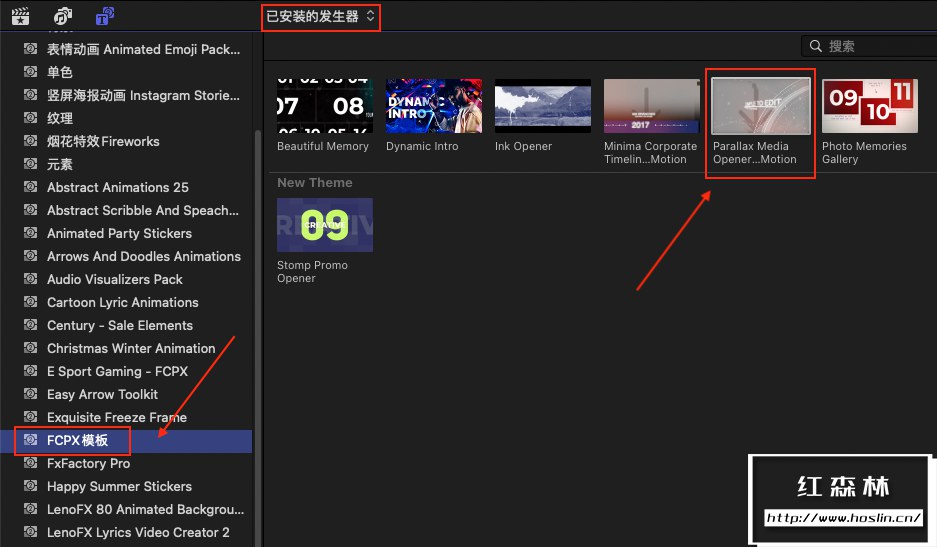Screen dimensions: 937x547
Task: Click the icon beside Happy Summer Stickers
Action: (30, 486)
